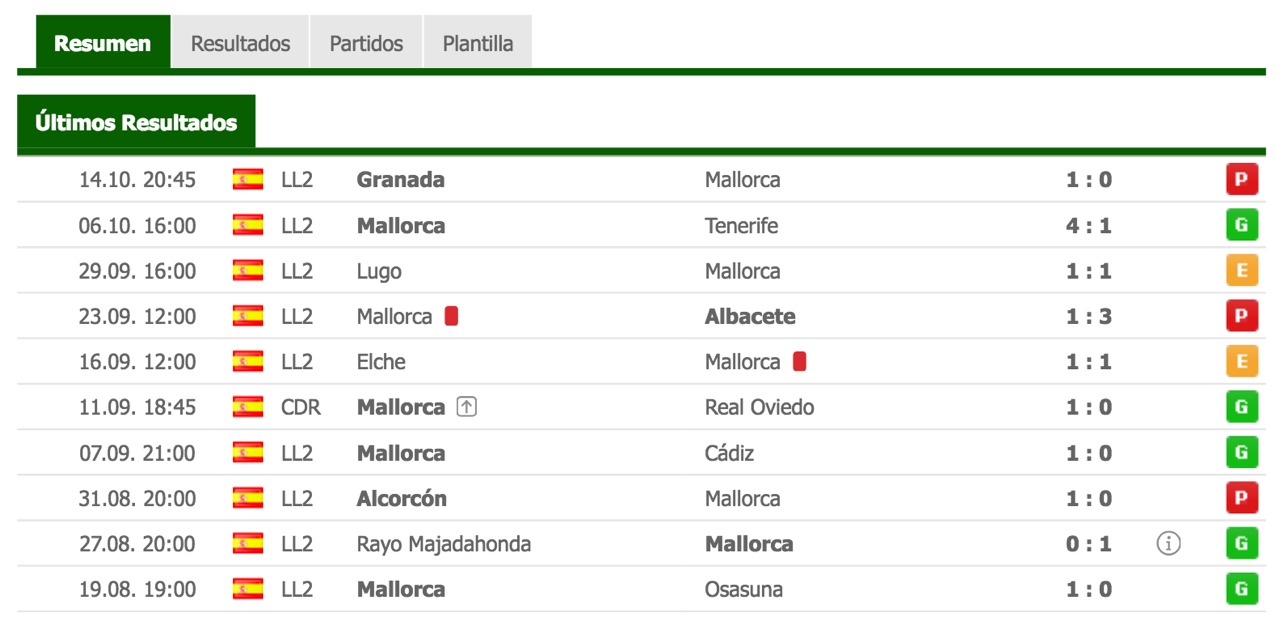Click the Spain flag in the CDR row

pyautogui.click(x=248, y=407)
